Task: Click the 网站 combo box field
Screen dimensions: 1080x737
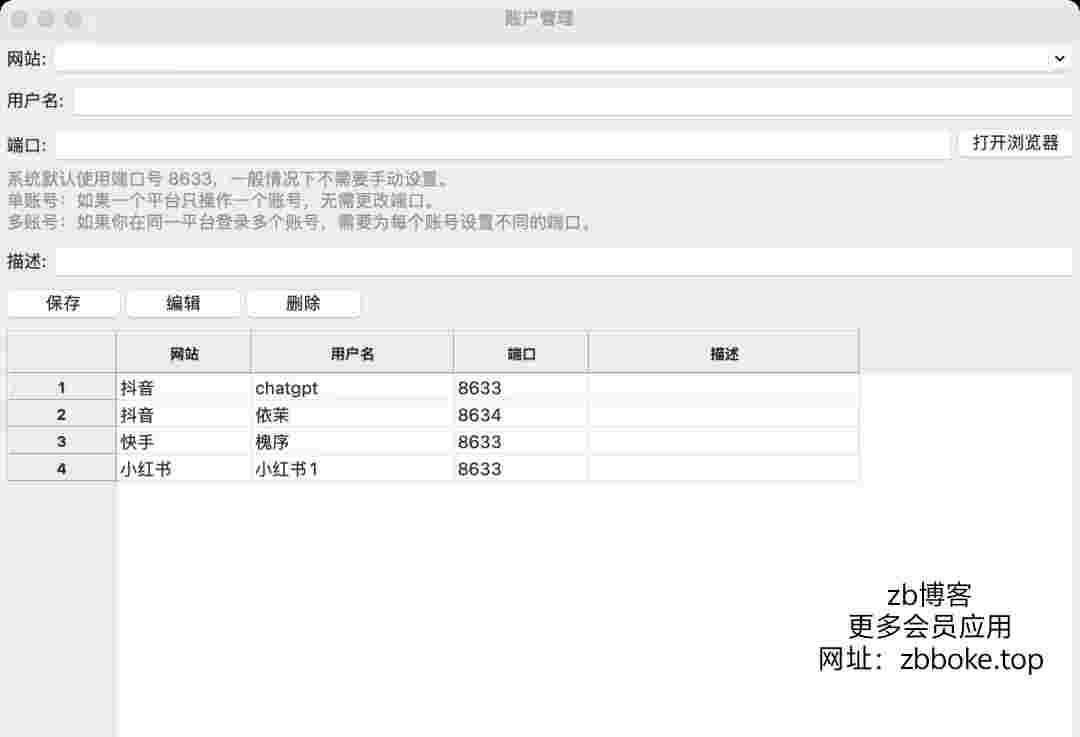Action: point(563,59)
